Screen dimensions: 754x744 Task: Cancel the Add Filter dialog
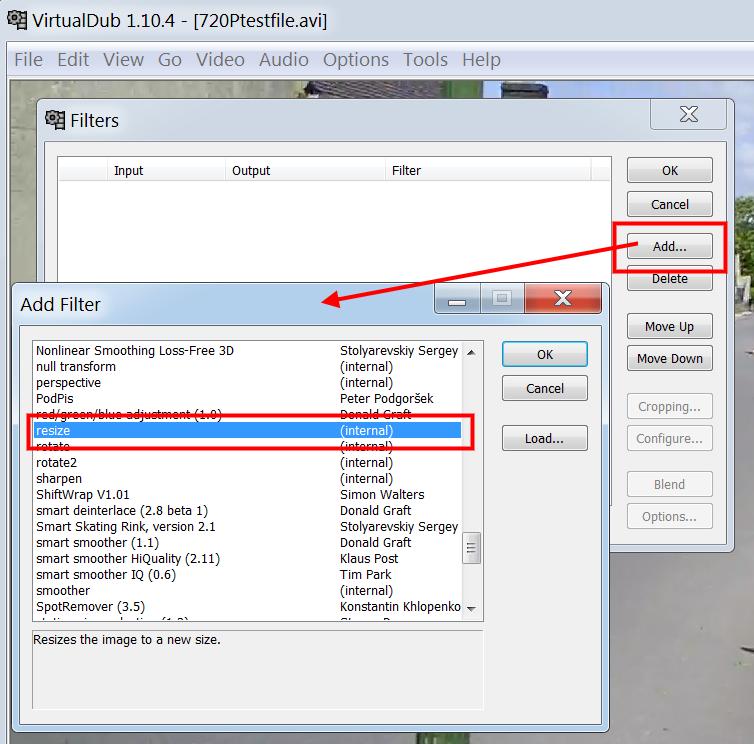[x=545, y=388]
